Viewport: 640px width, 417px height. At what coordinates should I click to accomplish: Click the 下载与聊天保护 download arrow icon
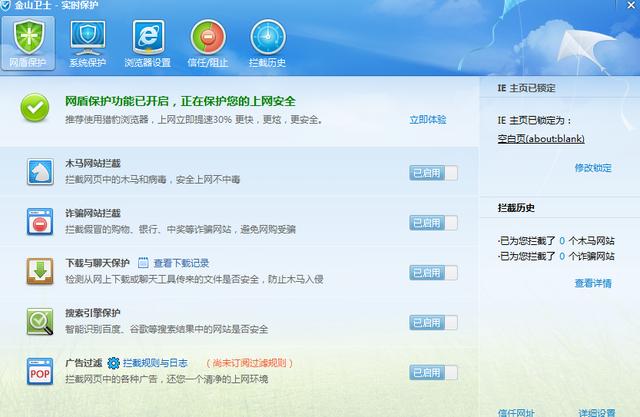click(x=40, y=271)
